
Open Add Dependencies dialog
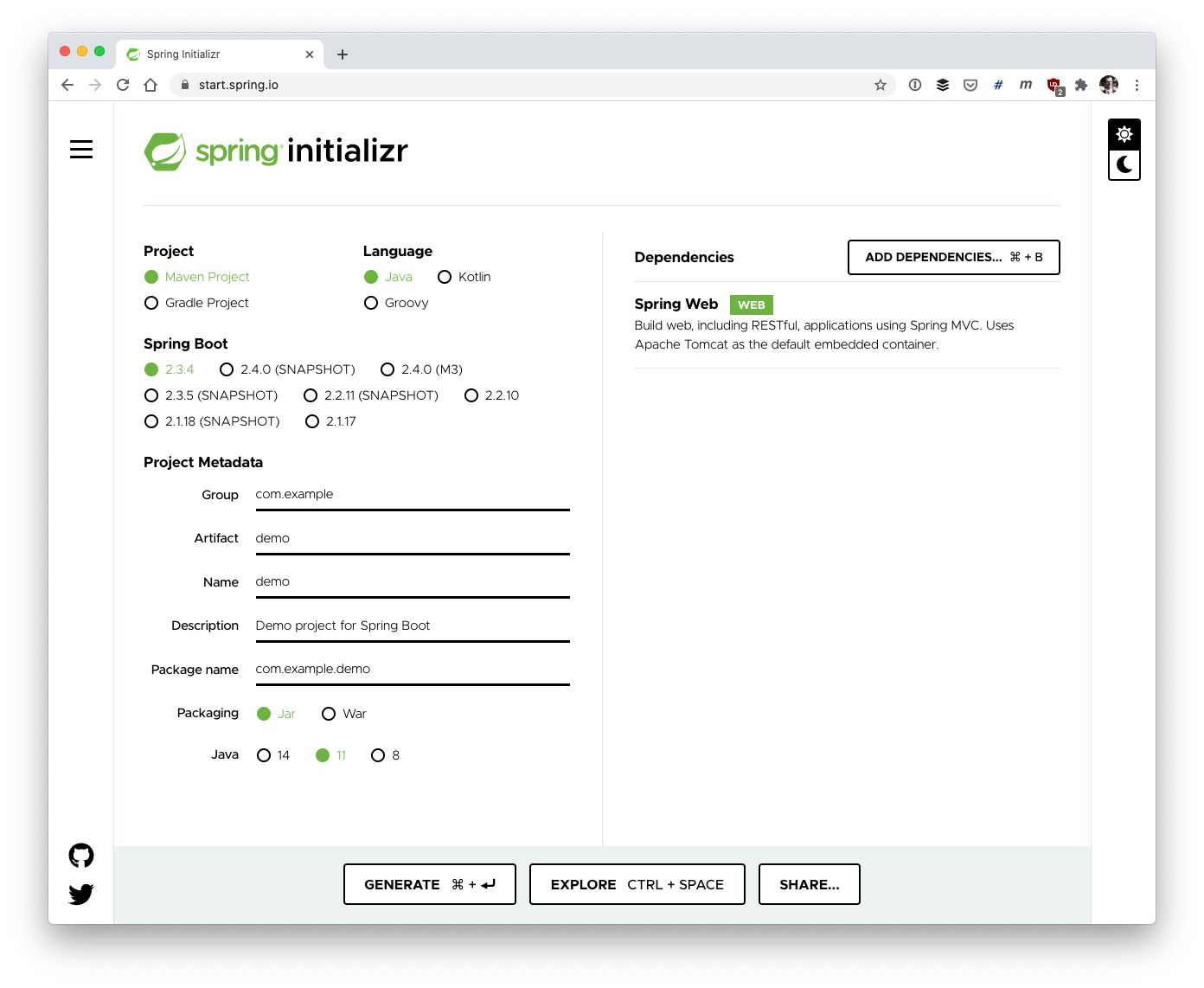954,257
